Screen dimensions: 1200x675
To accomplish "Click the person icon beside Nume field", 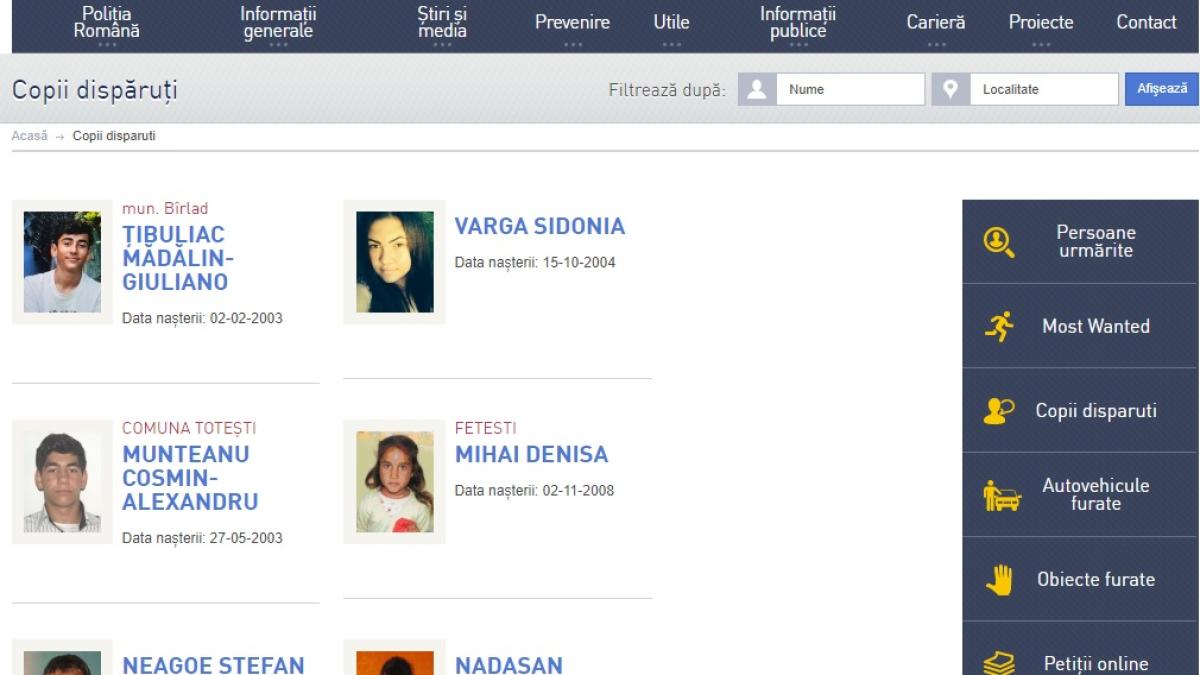I will pyautogui.click(x=757, y=89).
